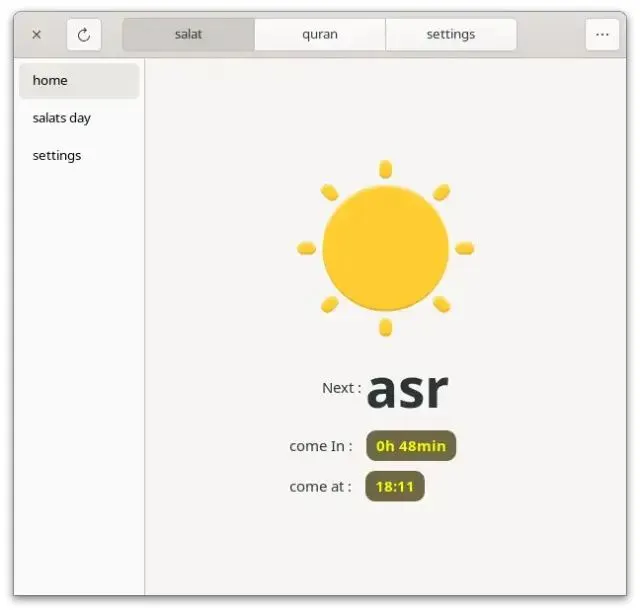Switch to the quran tab
Image resolution: width=640 pixels, height=612 pixels.
tap(320, 35)
